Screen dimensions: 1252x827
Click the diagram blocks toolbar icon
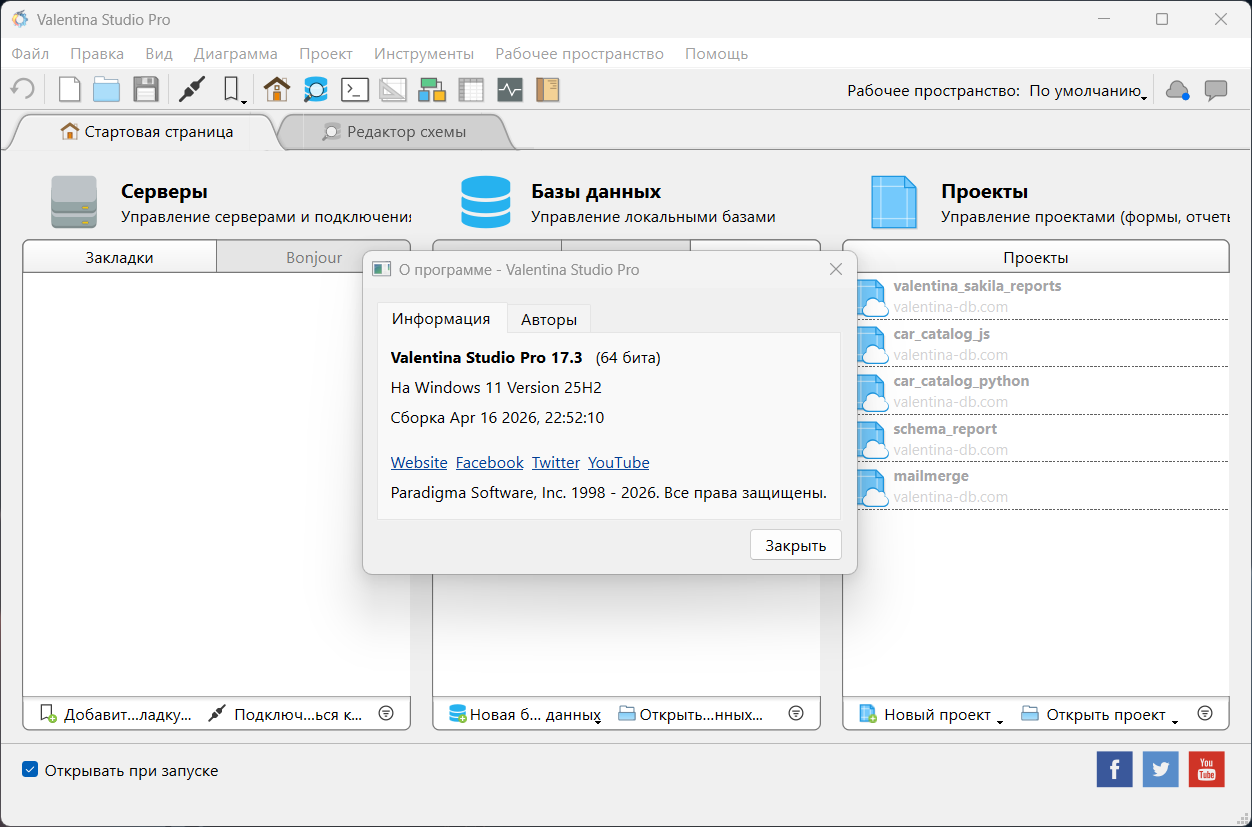tap(432, 89)
